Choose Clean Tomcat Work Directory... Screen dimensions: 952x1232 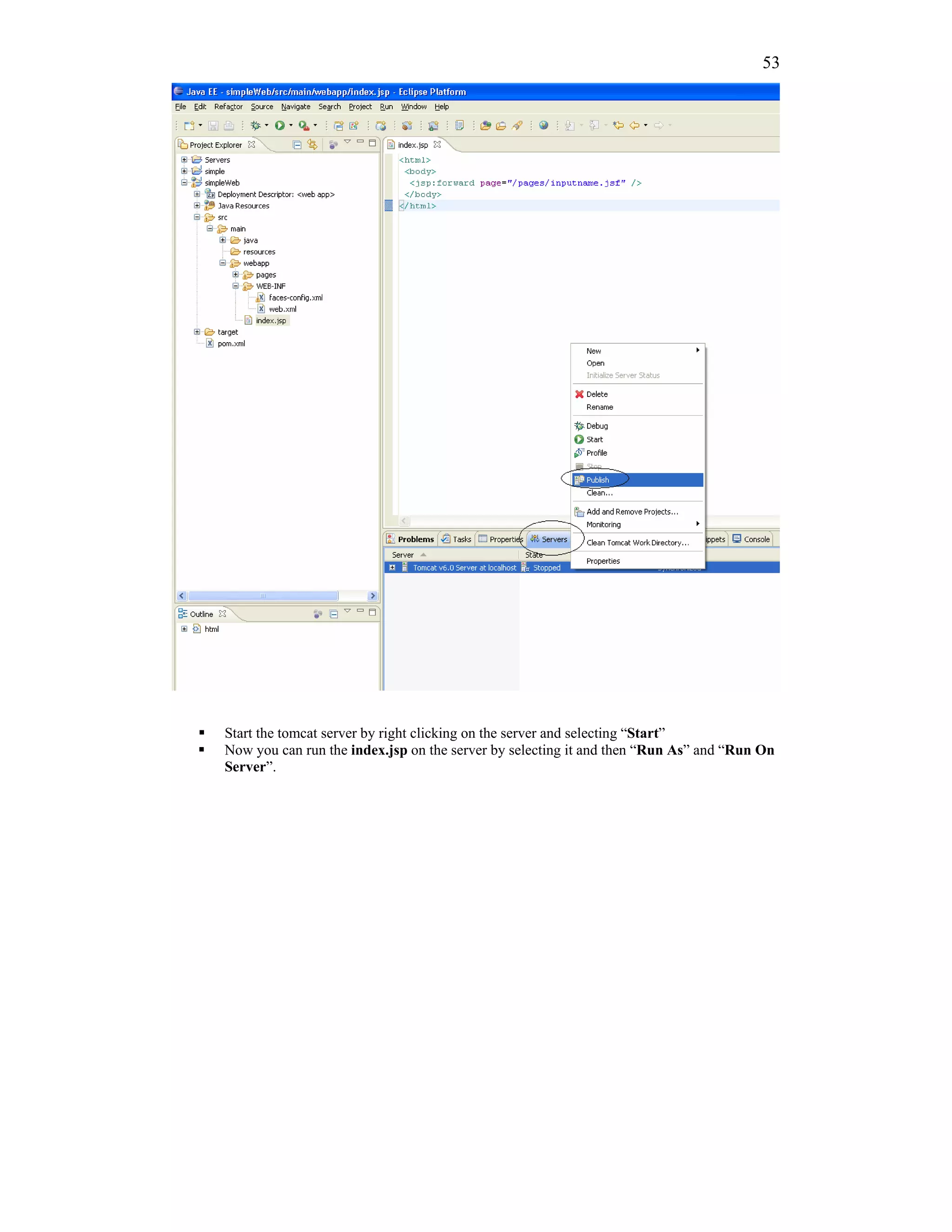click(x=638, y=543)
